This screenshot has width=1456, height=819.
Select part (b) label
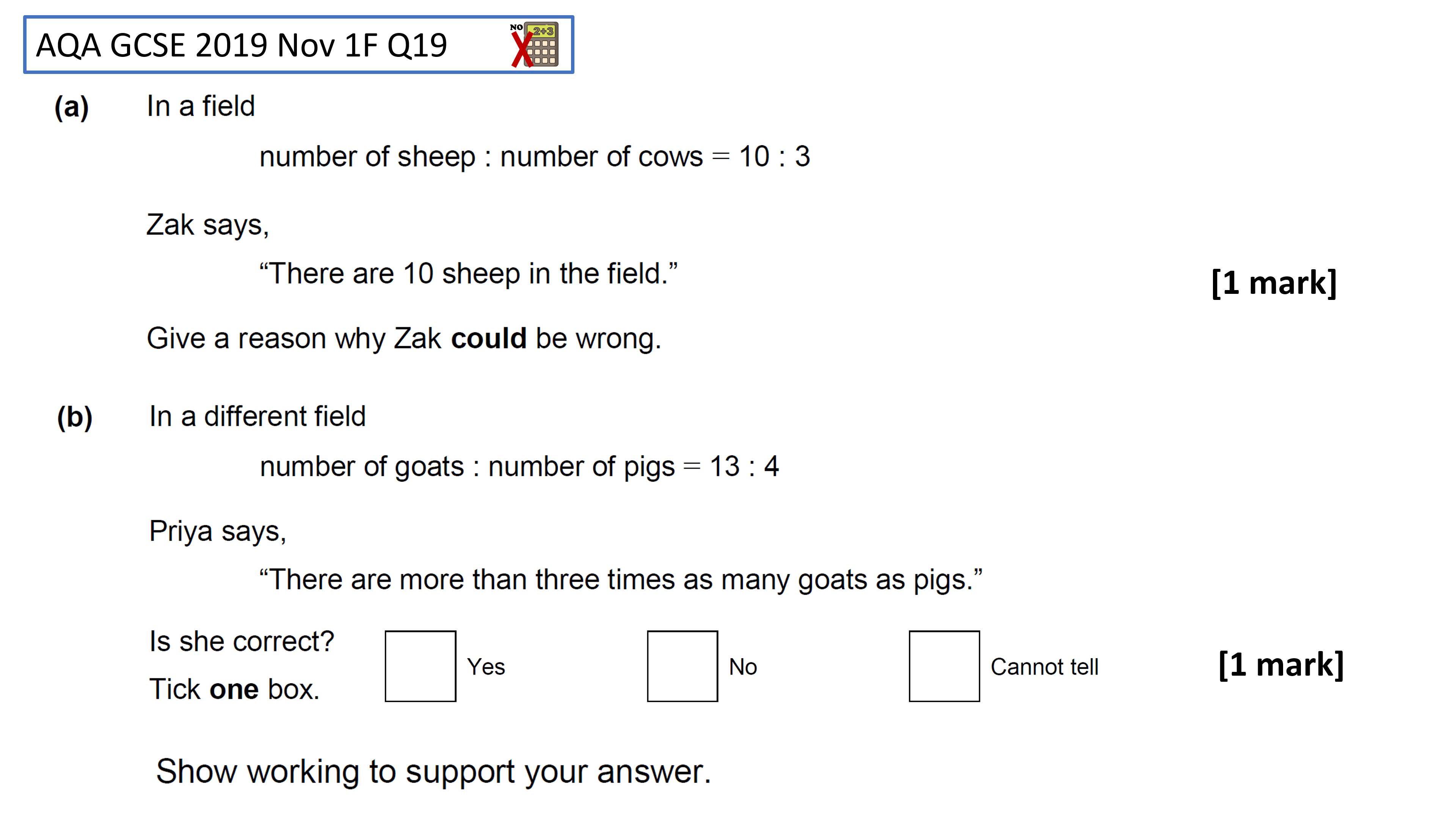point(75,418)
